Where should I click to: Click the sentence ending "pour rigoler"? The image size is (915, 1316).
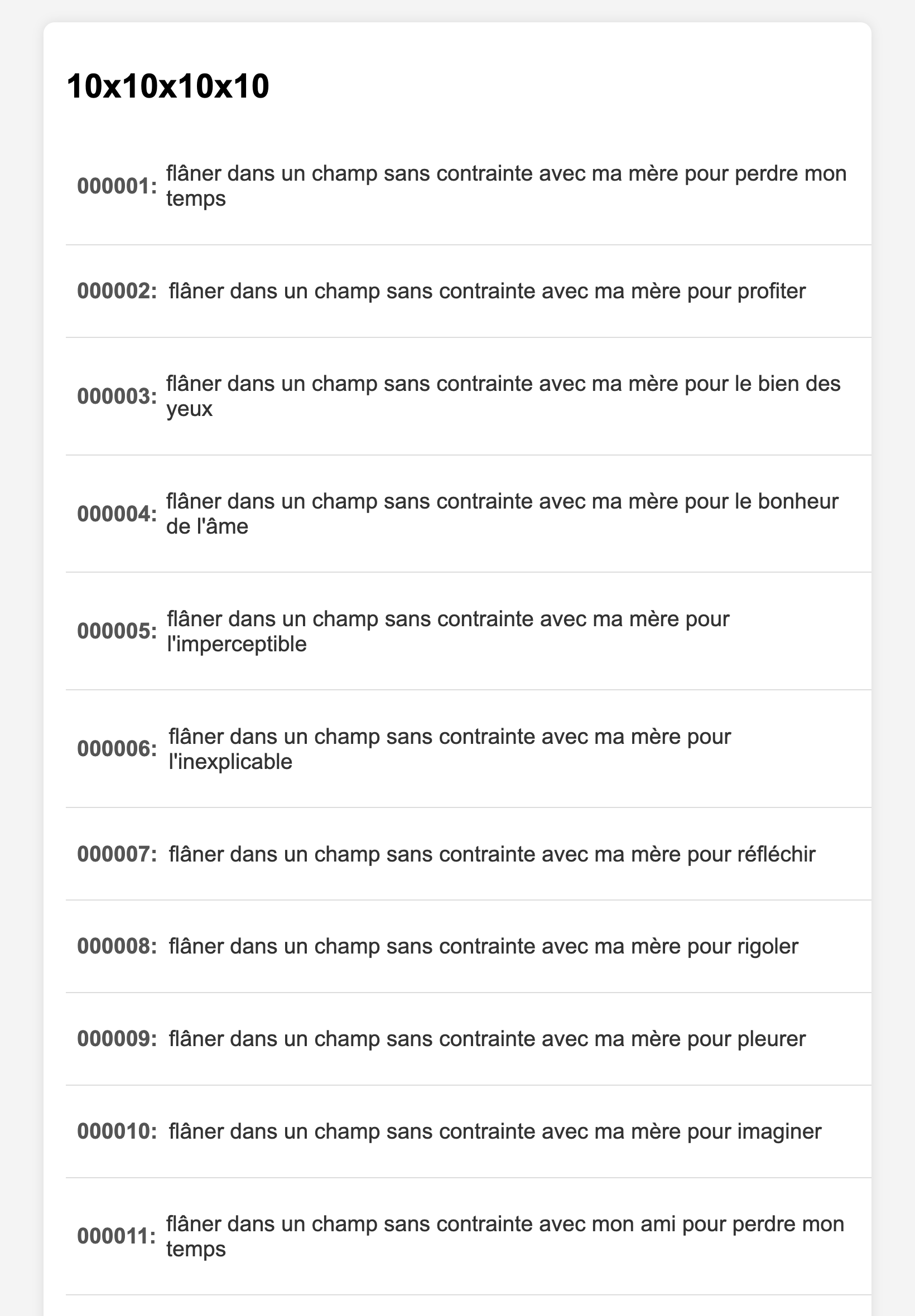click(x=483, y=946)
